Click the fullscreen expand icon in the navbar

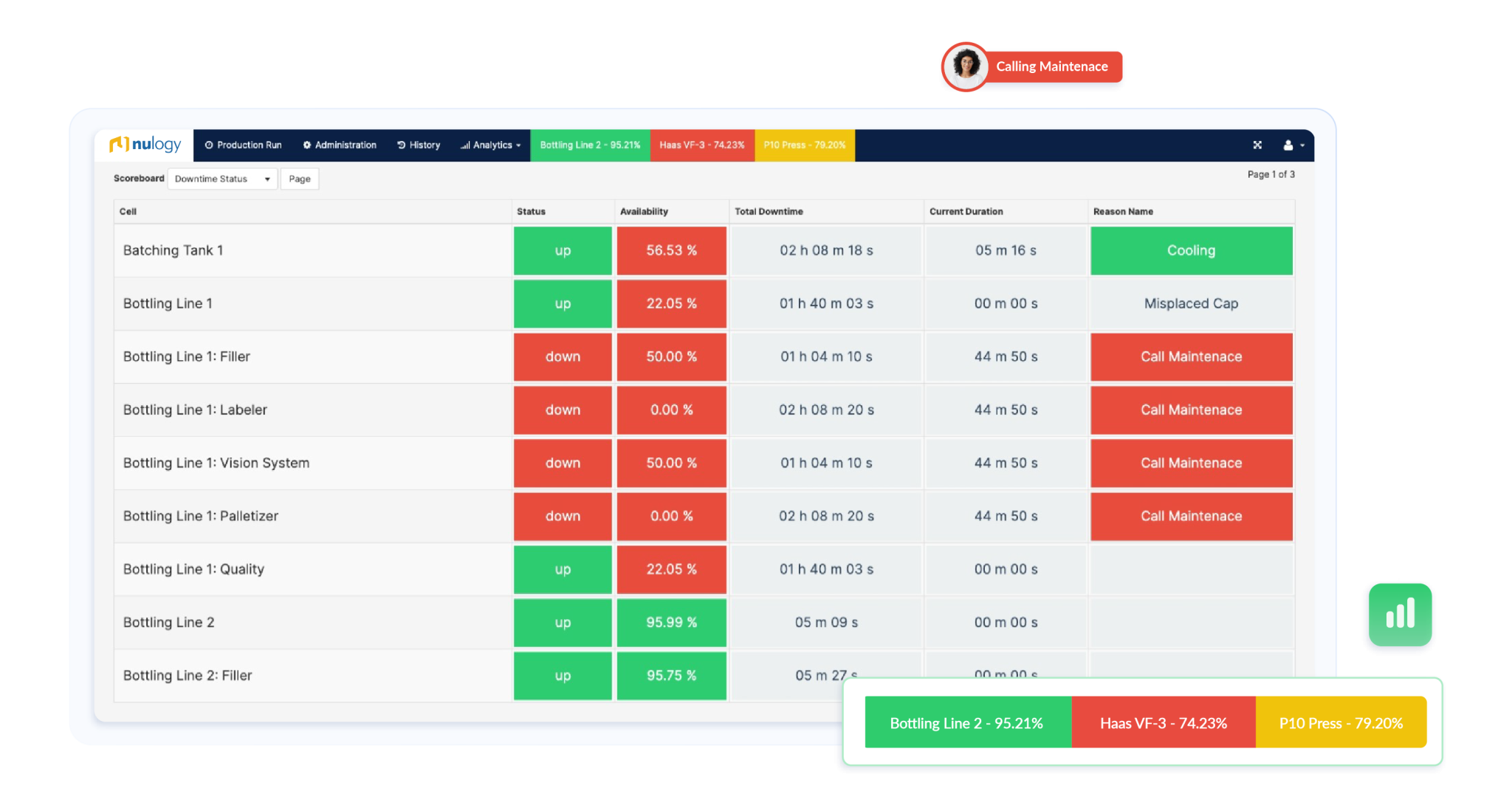pyautogui.click(x=1257, y=145)
